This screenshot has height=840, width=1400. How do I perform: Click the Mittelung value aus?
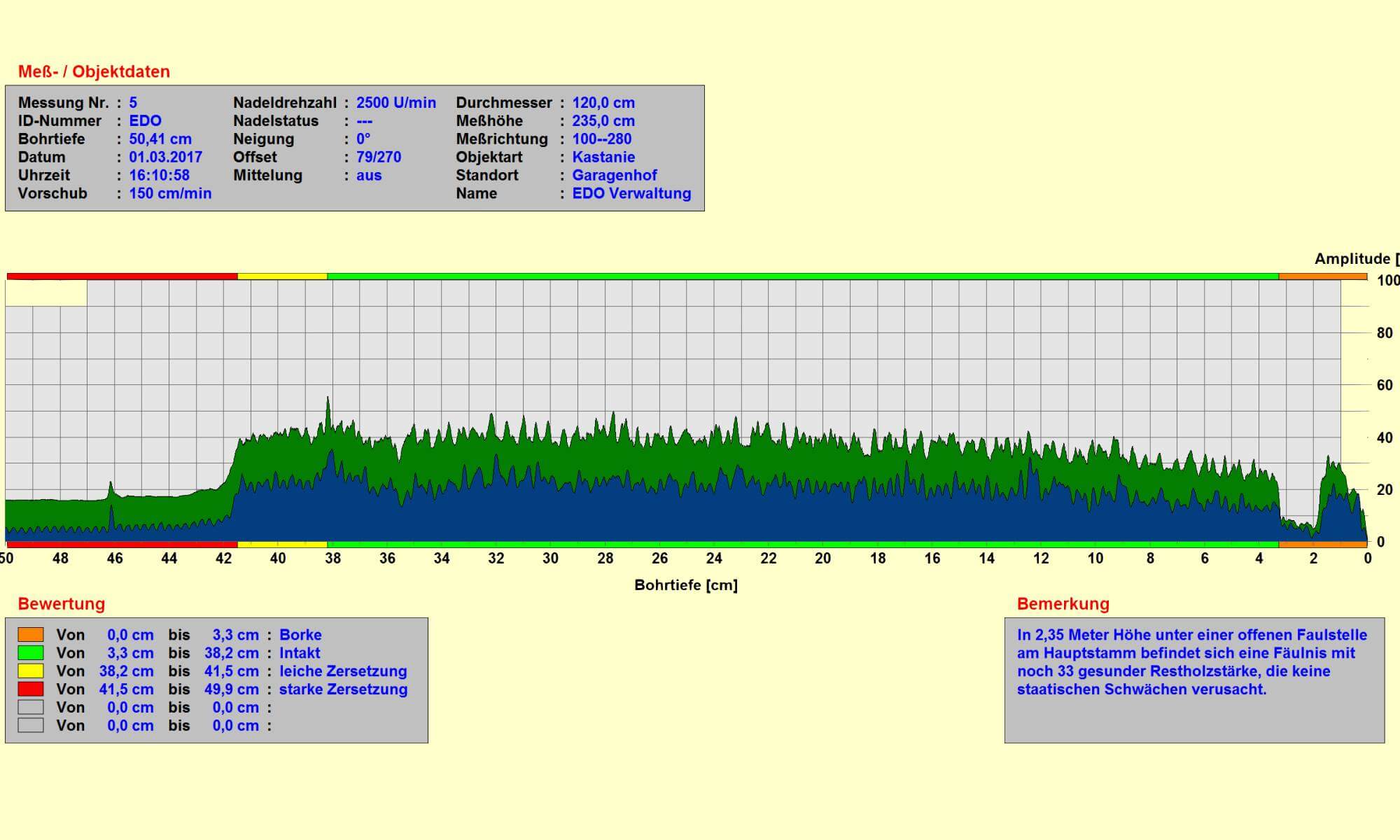click(369, 176)
